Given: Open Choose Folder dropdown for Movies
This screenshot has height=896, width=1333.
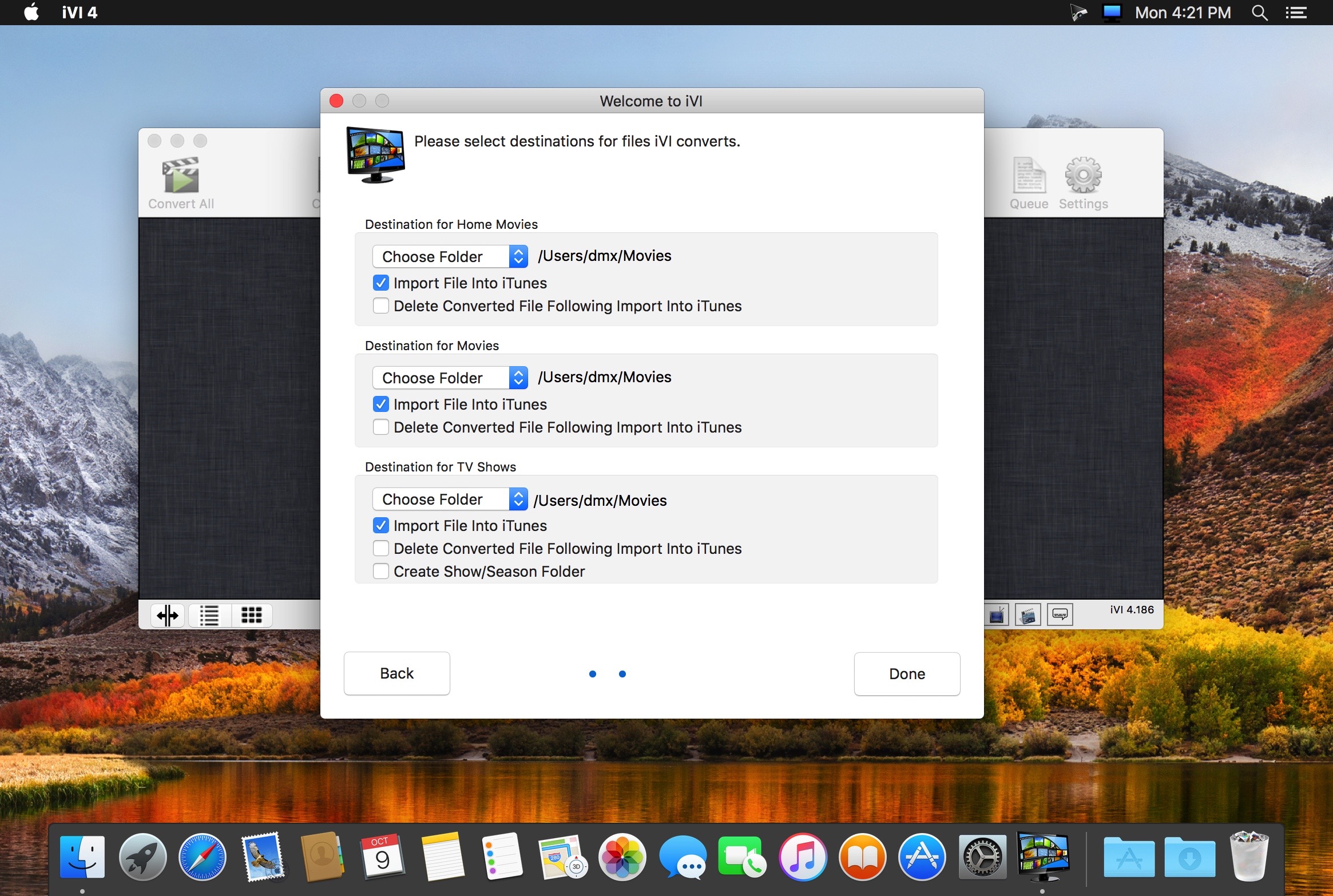Looking at the screenshot, I should tap(450, 378).
